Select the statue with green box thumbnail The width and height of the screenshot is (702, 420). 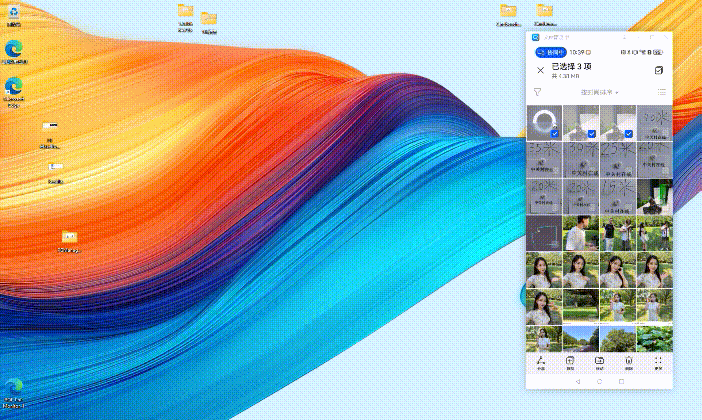(654, 197)
